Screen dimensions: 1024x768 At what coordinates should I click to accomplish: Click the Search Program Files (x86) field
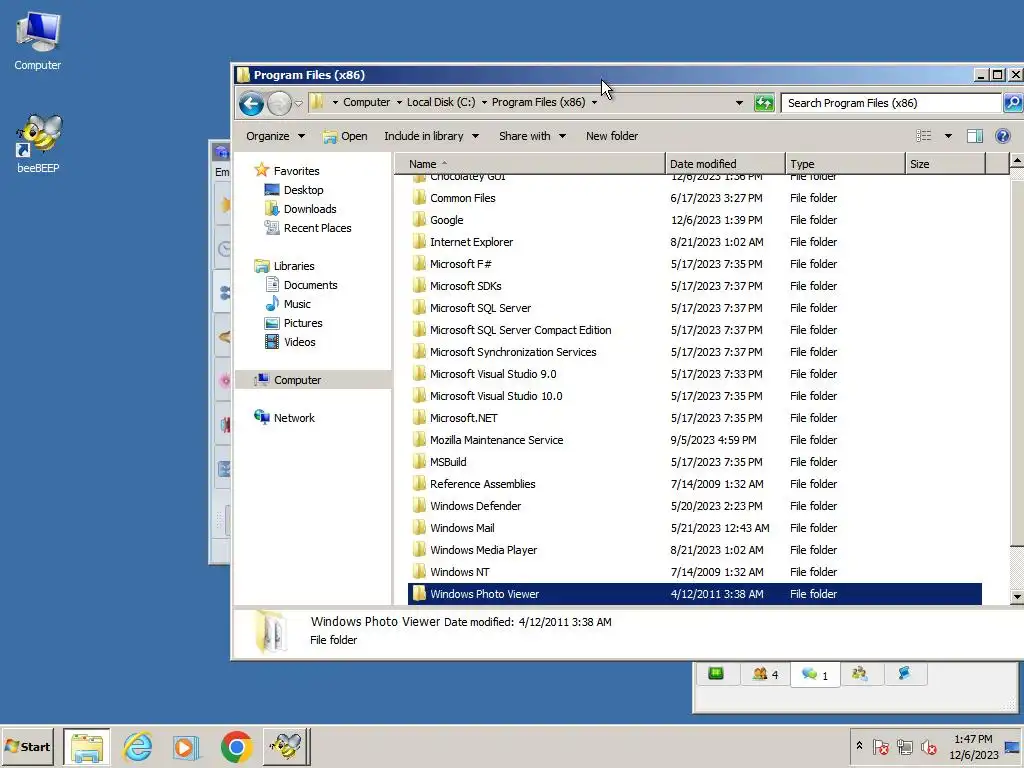click(x=891, y=103)
